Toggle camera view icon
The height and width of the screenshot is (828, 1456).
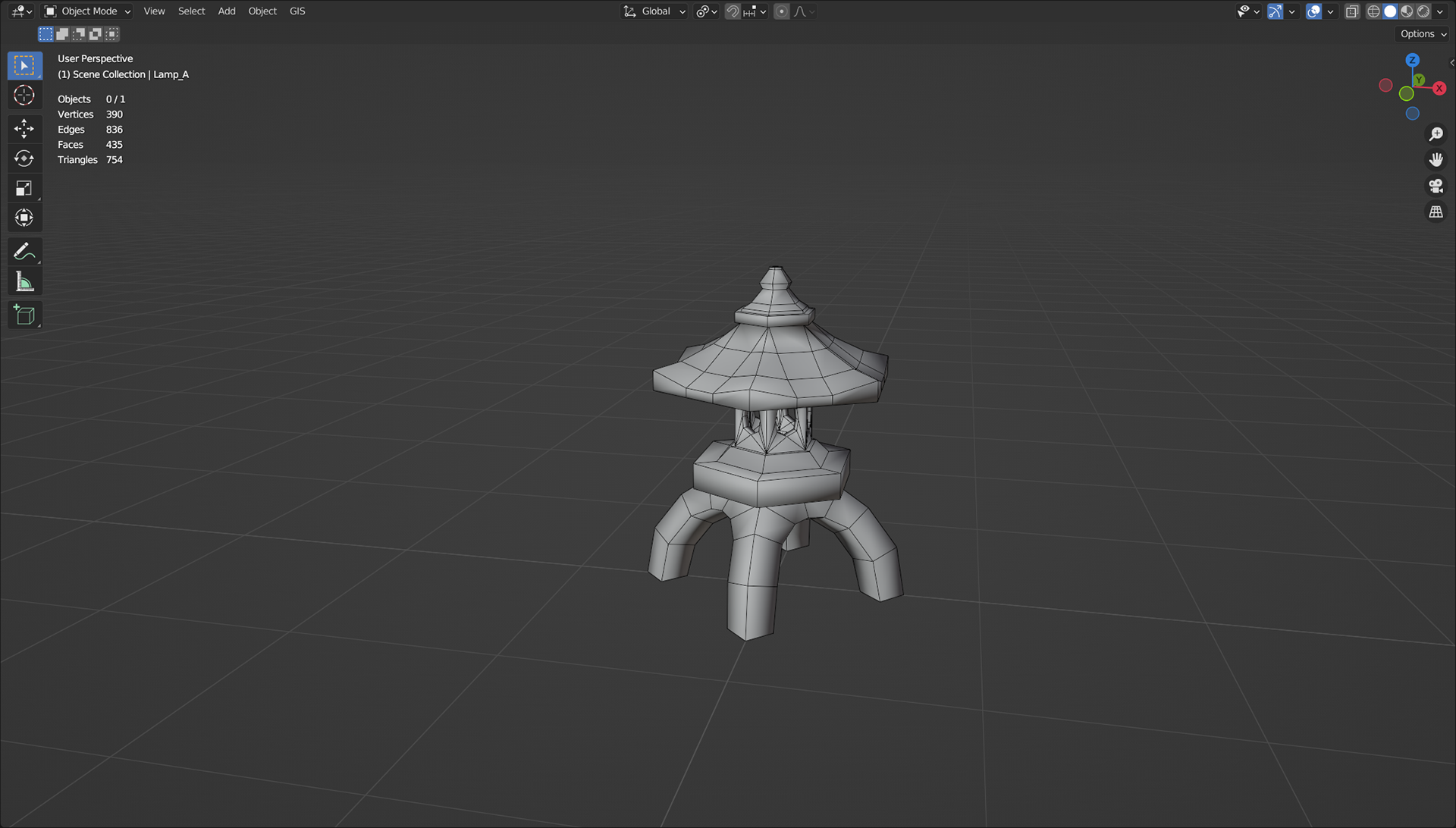(1436, 186)
